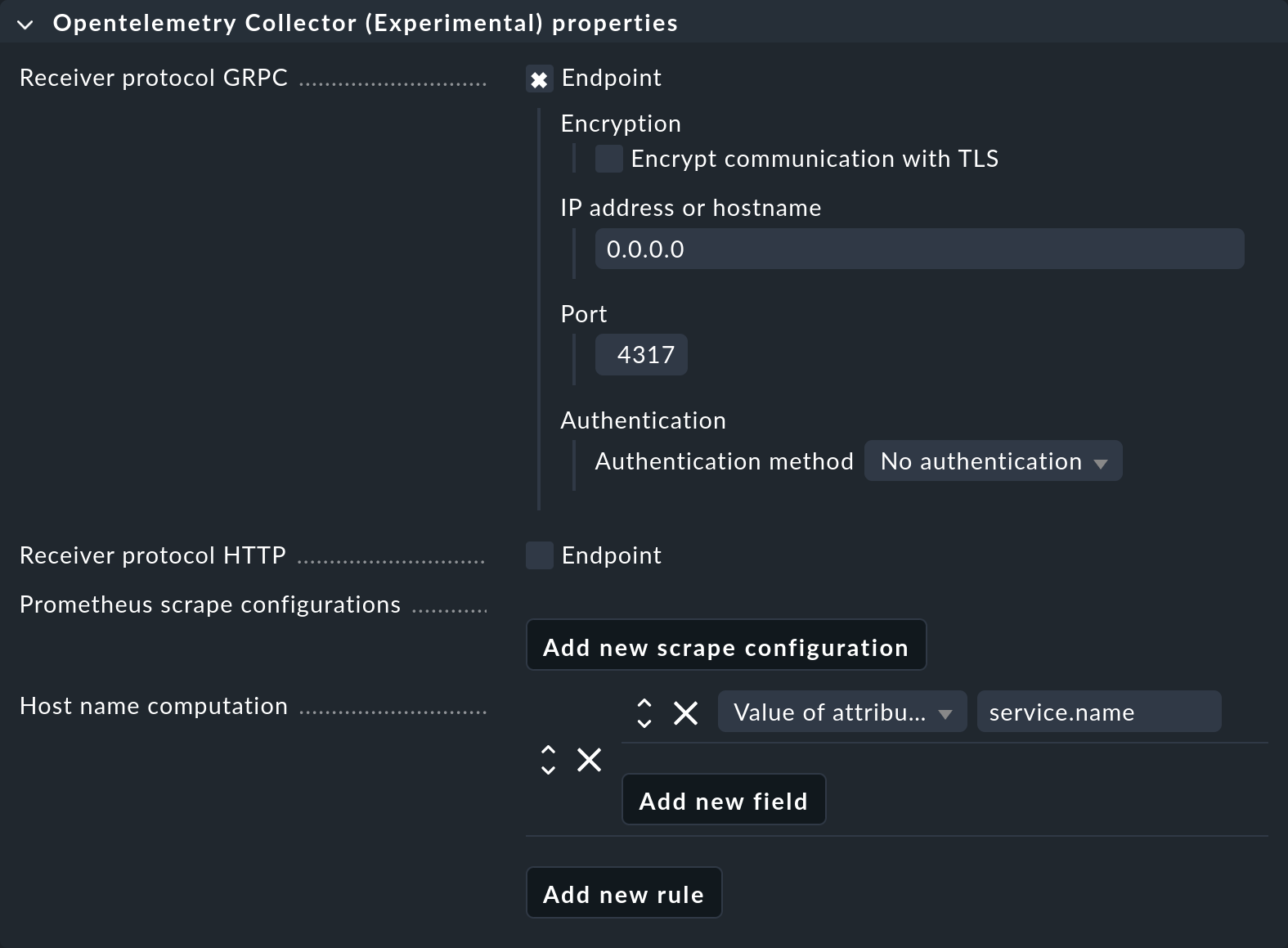Reorder the host name rule using its arrows

(548, 760)
